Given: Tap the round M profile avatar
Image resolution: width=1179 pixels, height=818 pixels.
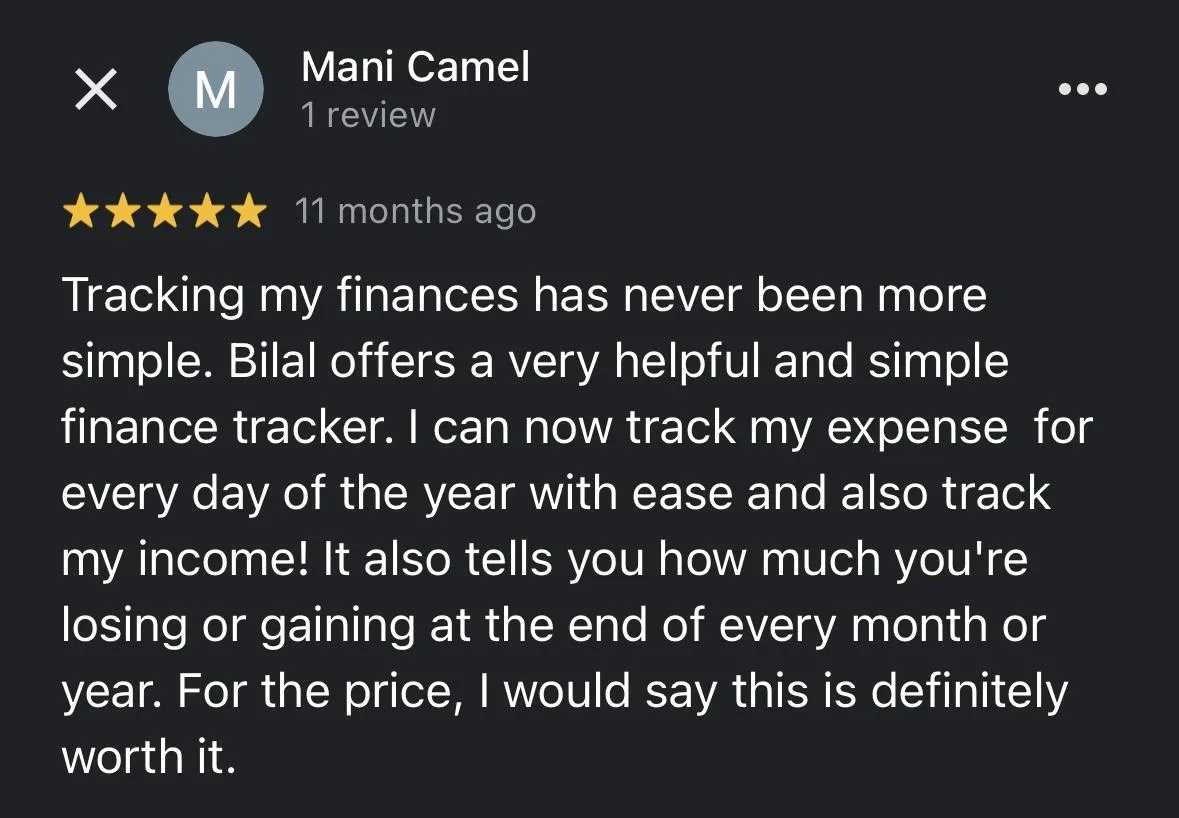Looking at the screenshot, I should pos(216,89).
